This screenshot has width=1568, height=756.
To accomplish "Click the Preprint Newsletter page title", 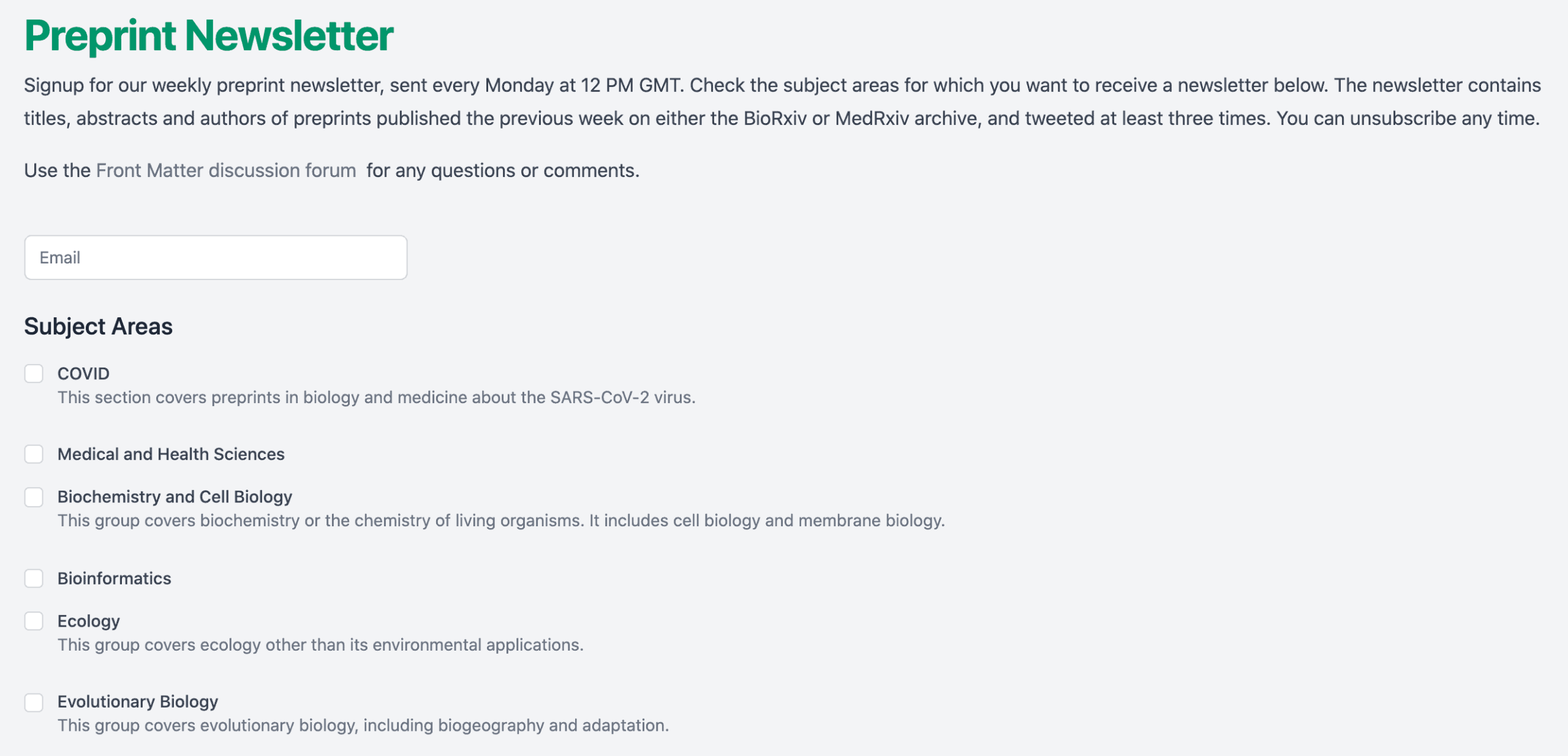I will click(209, 36).
